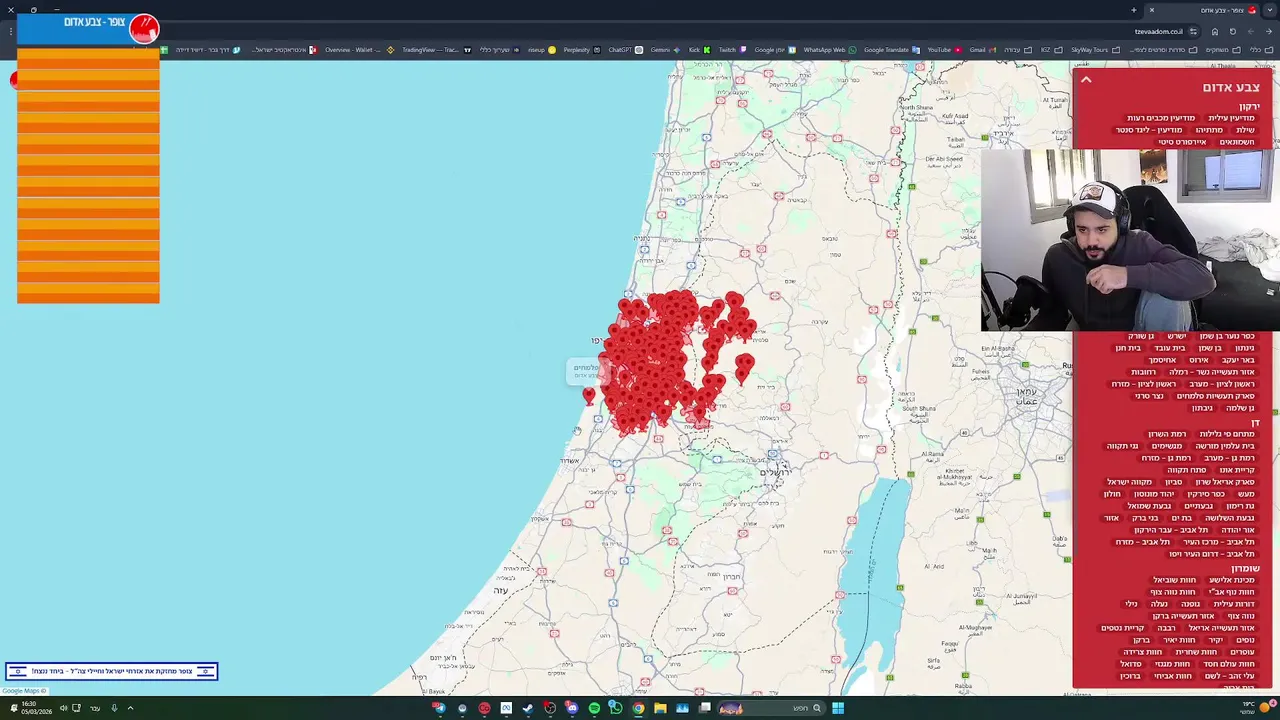The height and width of the screenshot is (720, 1280).
Task: Show hidden system tray icons
Action: [x=130, y=708]
